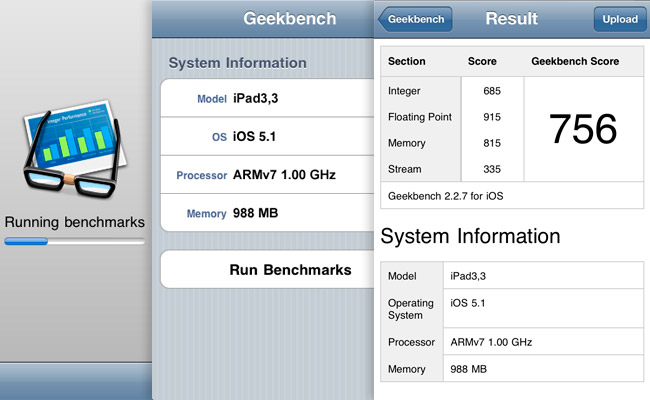The width and height of the screenshot is (650, 400).
Task: Select the Model iPad3,3 row in middle panel
Action: pos(263,98)
